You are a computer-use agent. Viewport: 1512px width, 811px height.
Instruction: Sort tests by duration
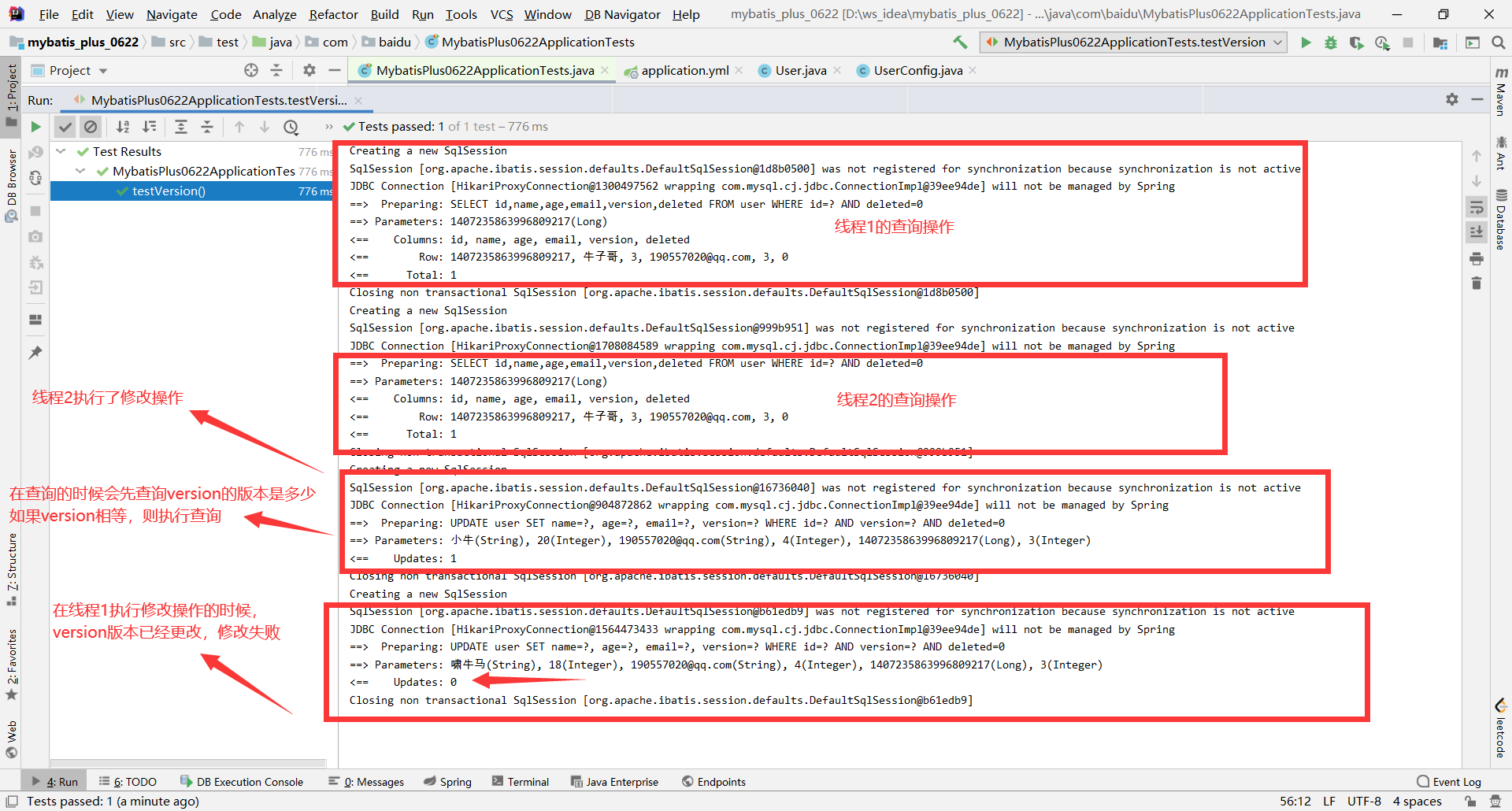(149, 127)
